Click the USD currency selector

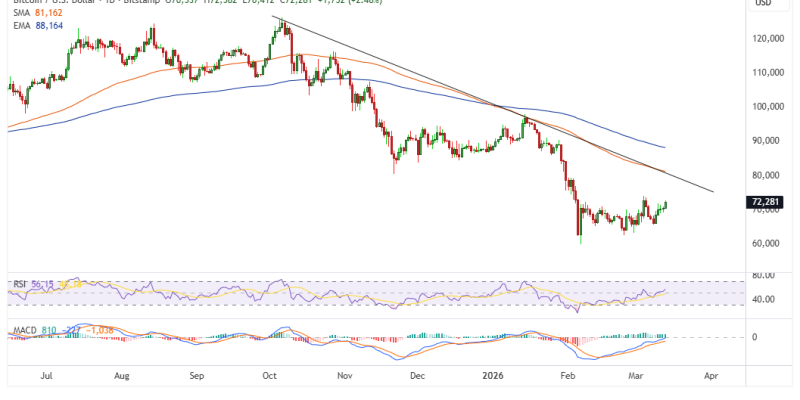tap(762, 3)
